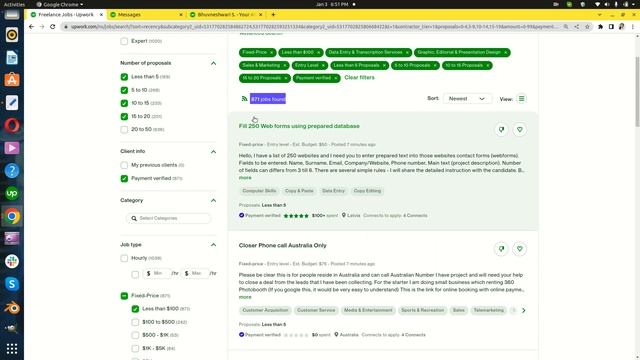Check the My previous clients checkbox
The height and width of the screenshot is (360, 640).
tap(124, 165)
